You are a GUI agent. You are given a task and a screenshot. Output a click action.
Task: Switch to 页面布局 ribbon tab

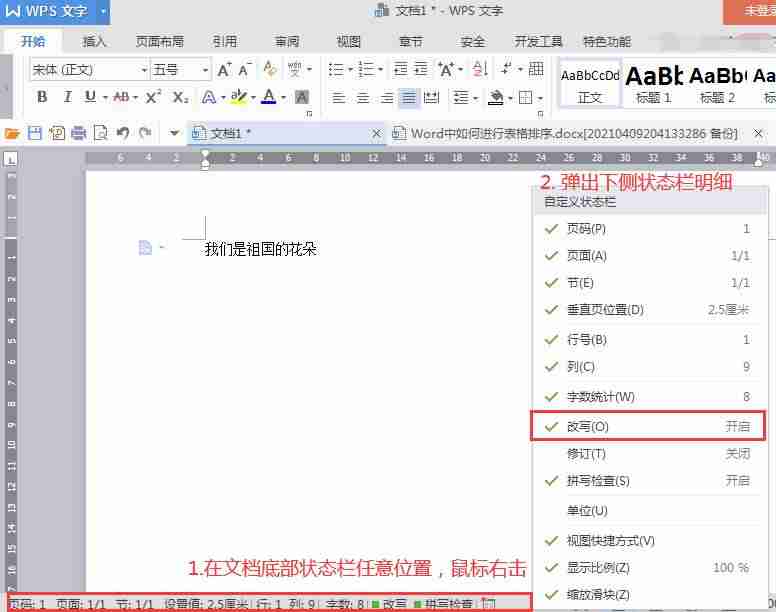point(160,42)
